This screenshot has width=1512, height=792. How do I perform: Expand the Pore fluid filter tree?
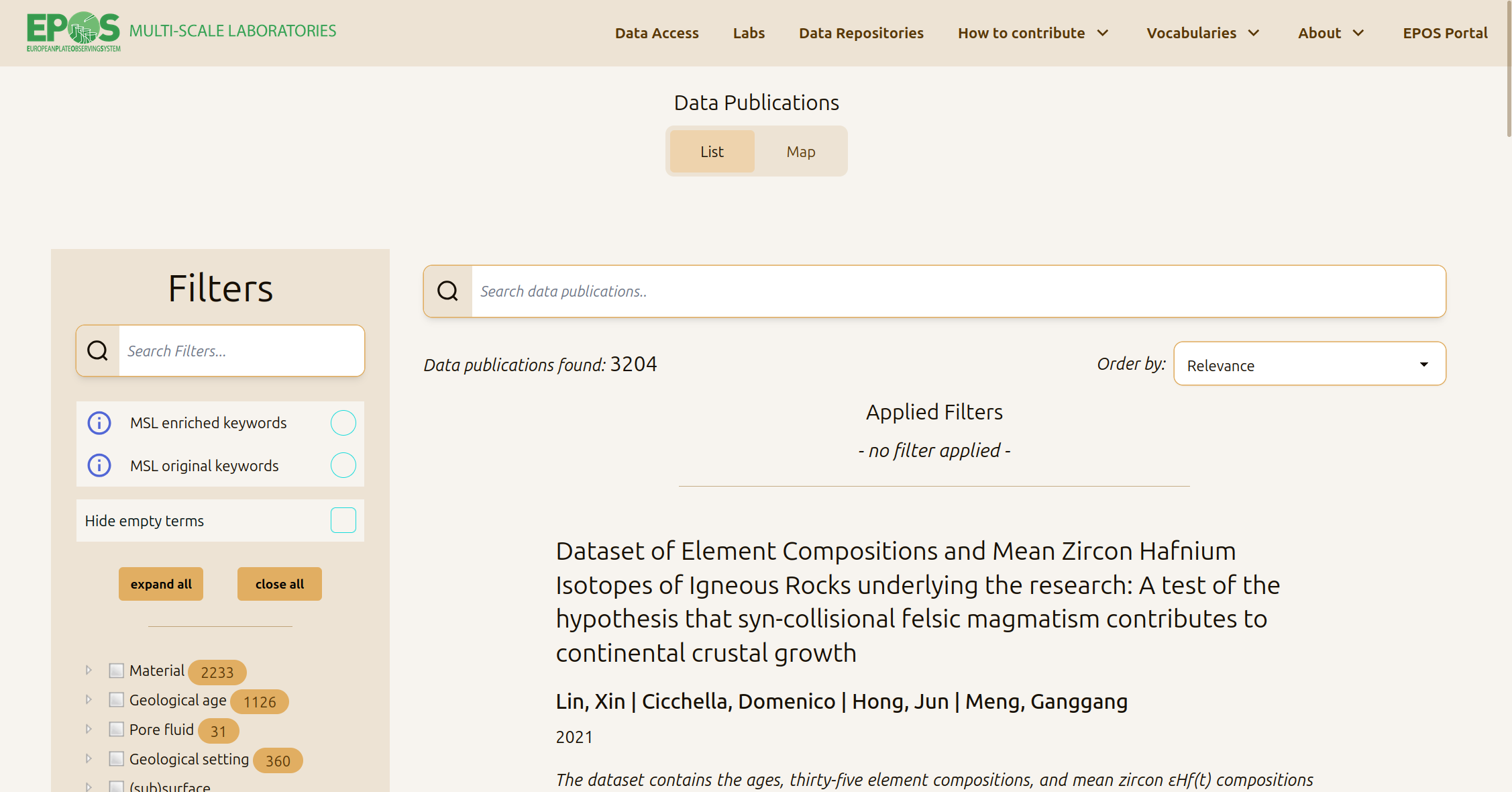(89, 729)
